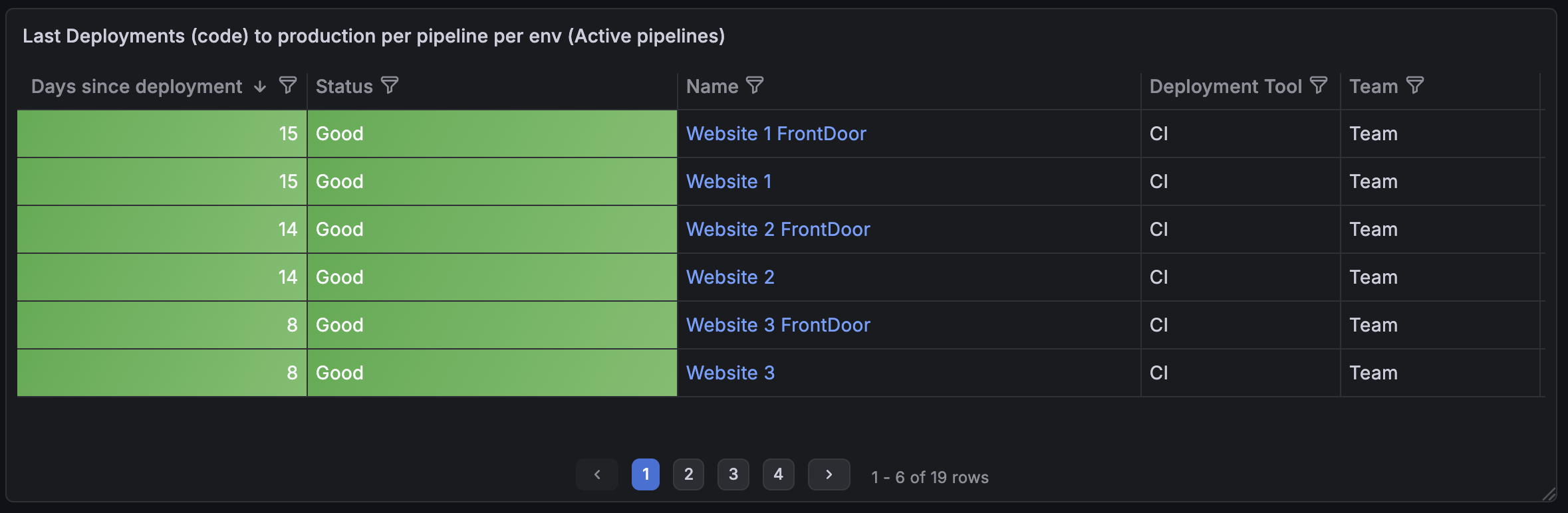Select the panel title Last Deployments
Image resolution: width=1568 pixels, height=513 pixels.
point(374,36)
